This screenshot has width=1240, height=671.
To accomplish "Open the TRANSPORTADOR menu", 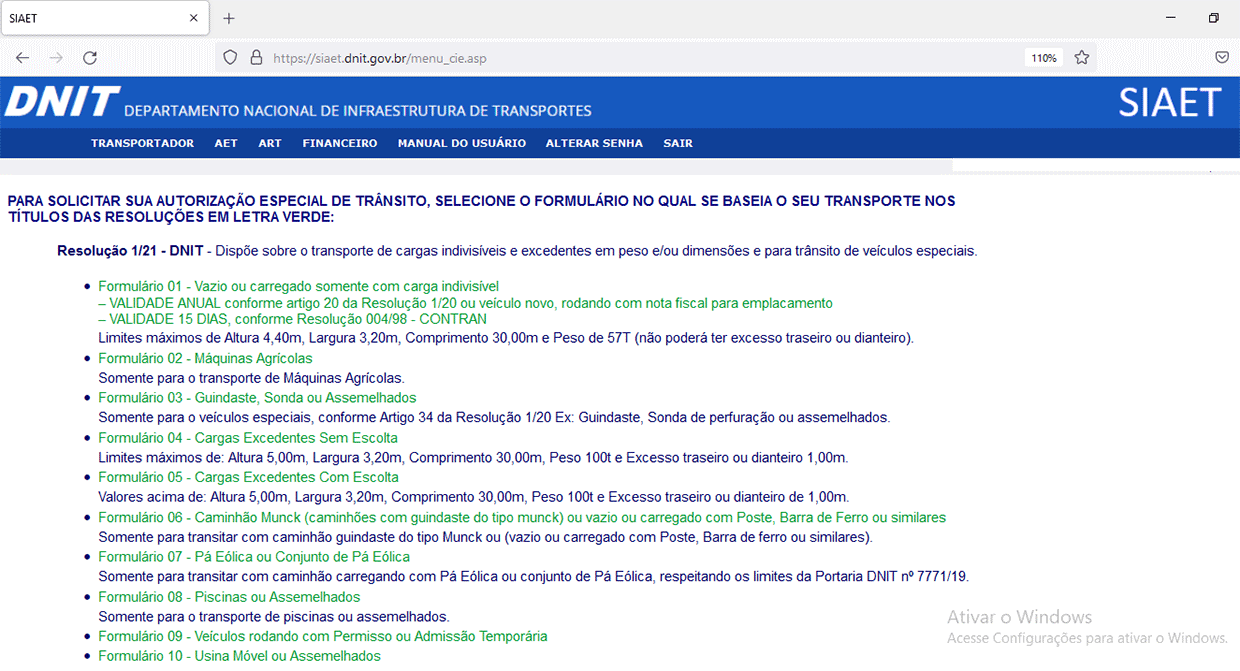I will [142, 143].
